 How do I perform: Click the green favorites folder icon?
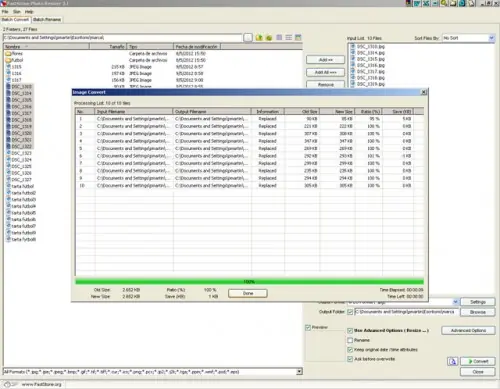coord(269,38)
